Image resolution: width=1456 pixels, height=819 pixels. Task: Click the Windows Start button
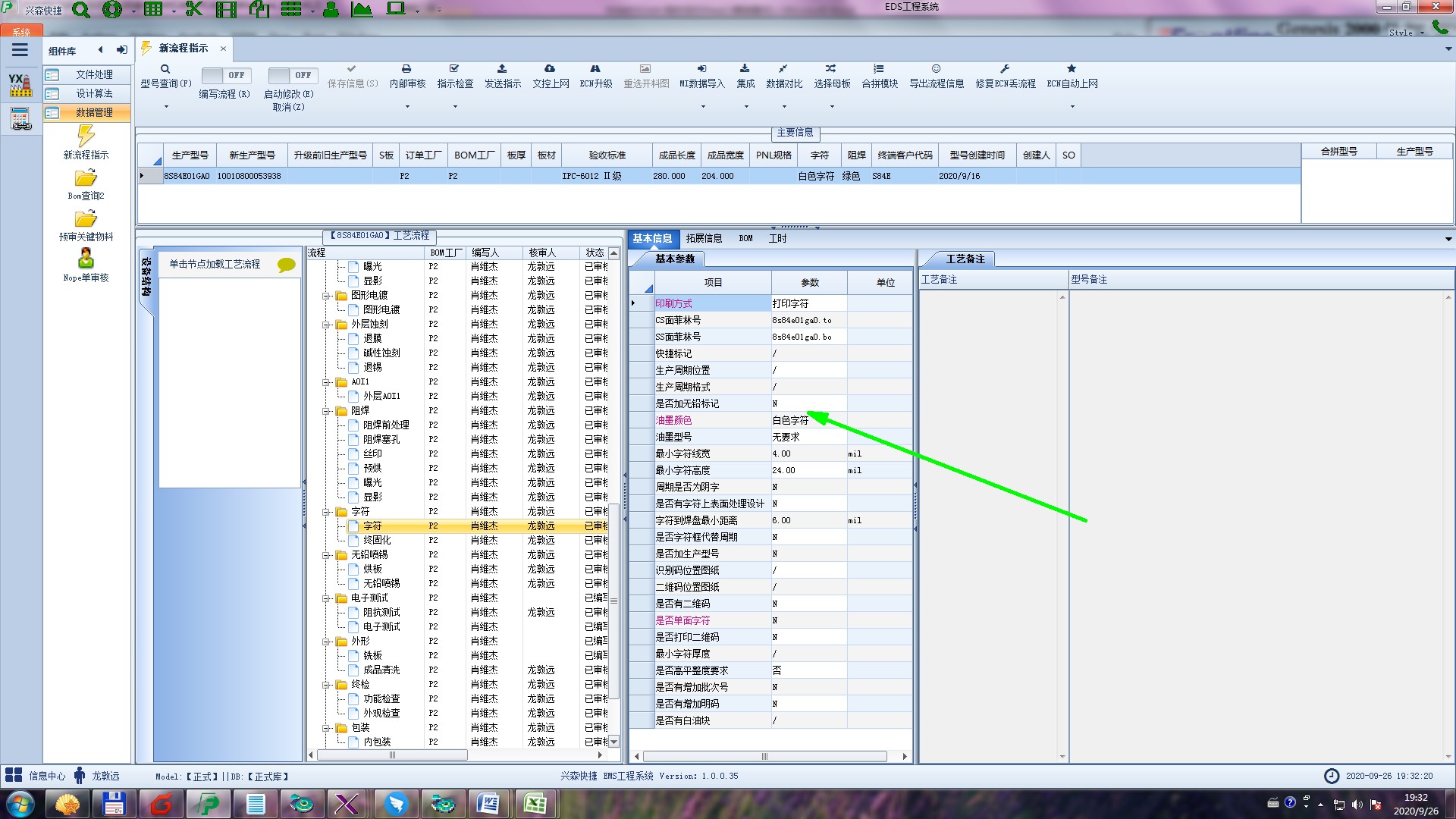(x=20, y=804)
